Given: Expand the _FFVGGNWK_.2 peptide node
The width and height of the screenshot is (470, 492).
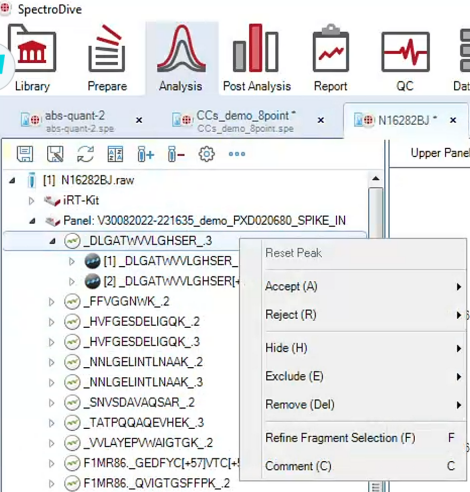Looking at the screenshot, I should pyautogui.click(x=51, y=302).
